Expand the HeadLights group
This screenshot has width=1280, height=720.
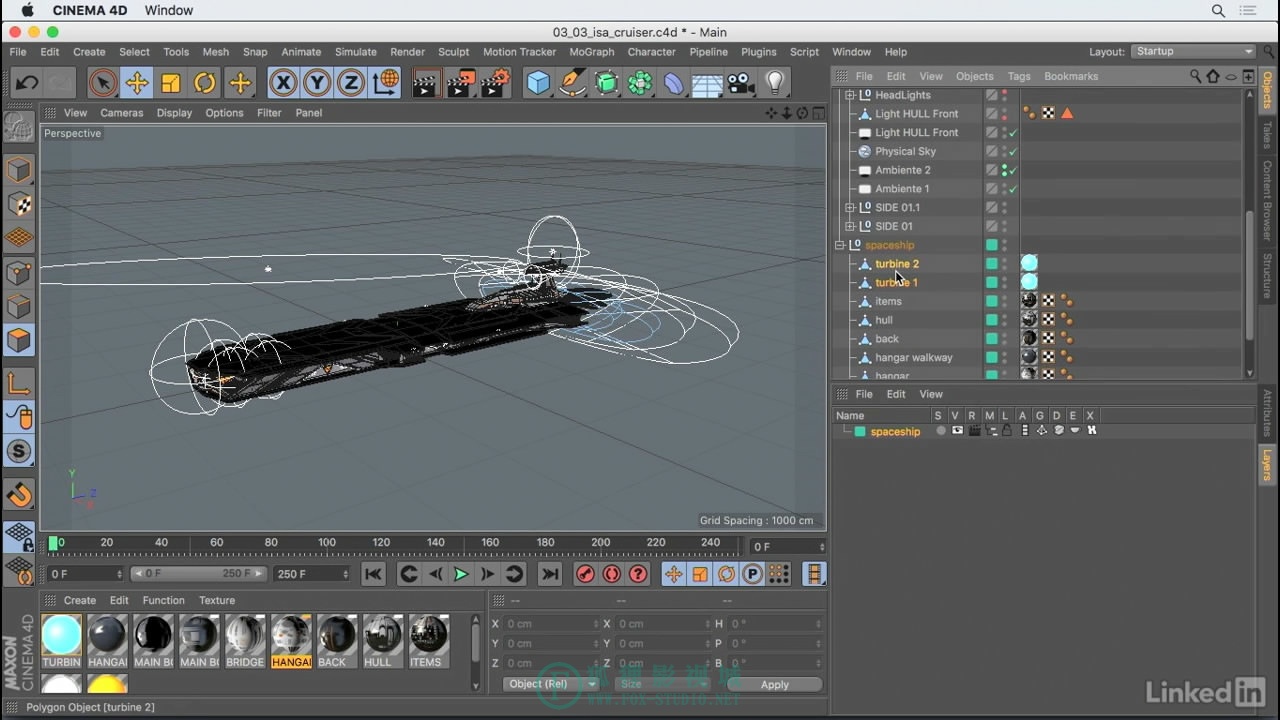tap(850, 95)
